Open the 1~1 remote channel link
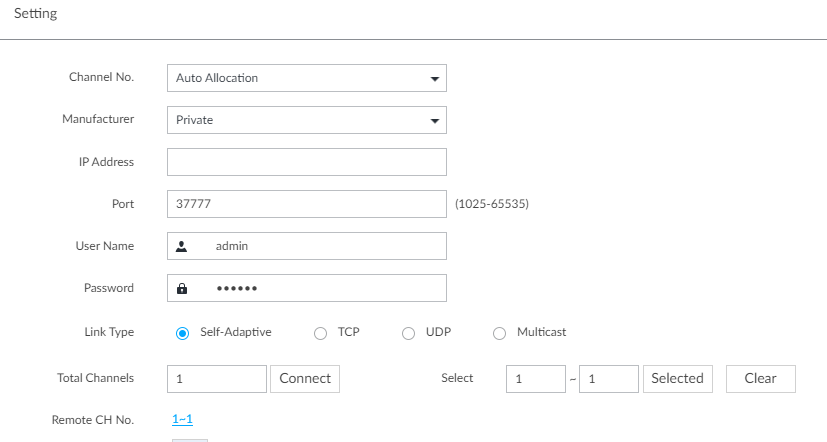The height and width of the screenshot is (442, 827). [182, 419]
